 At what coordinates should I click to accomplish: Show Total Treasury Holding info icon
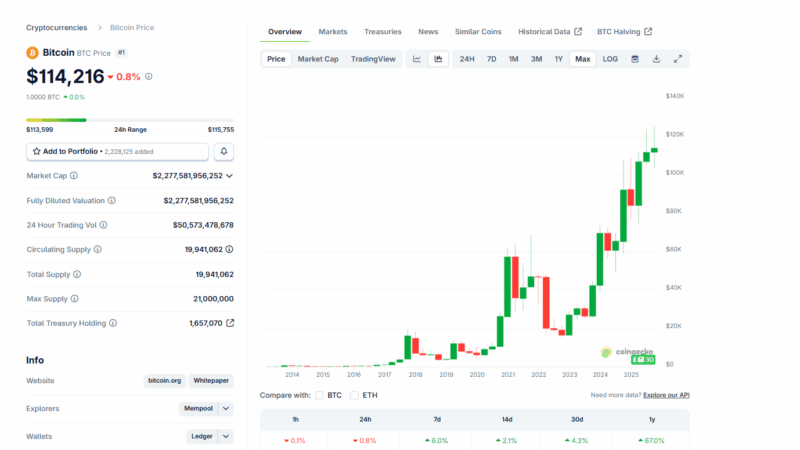coord(113,323)
